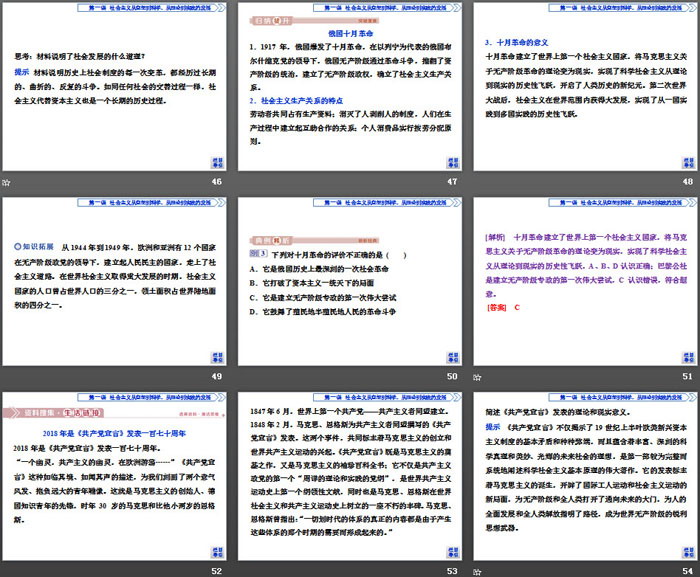The width and height of the screenshot is (700, 577).
Task: Select slide 47 on the Russian October Revolution
Action: coord(349,88)
